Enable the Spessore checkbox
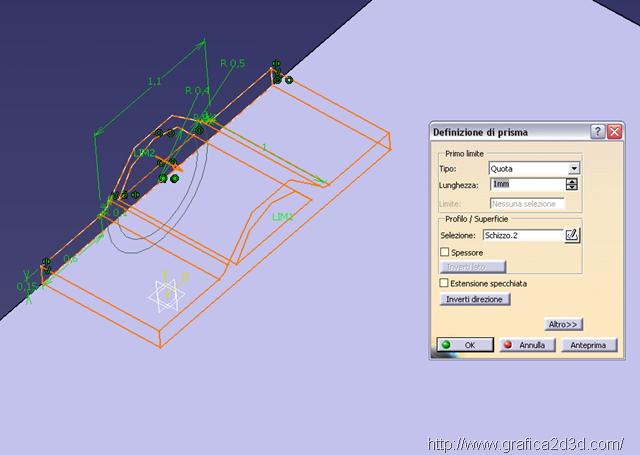Screen dimensions: 640x455 point(445,252)
